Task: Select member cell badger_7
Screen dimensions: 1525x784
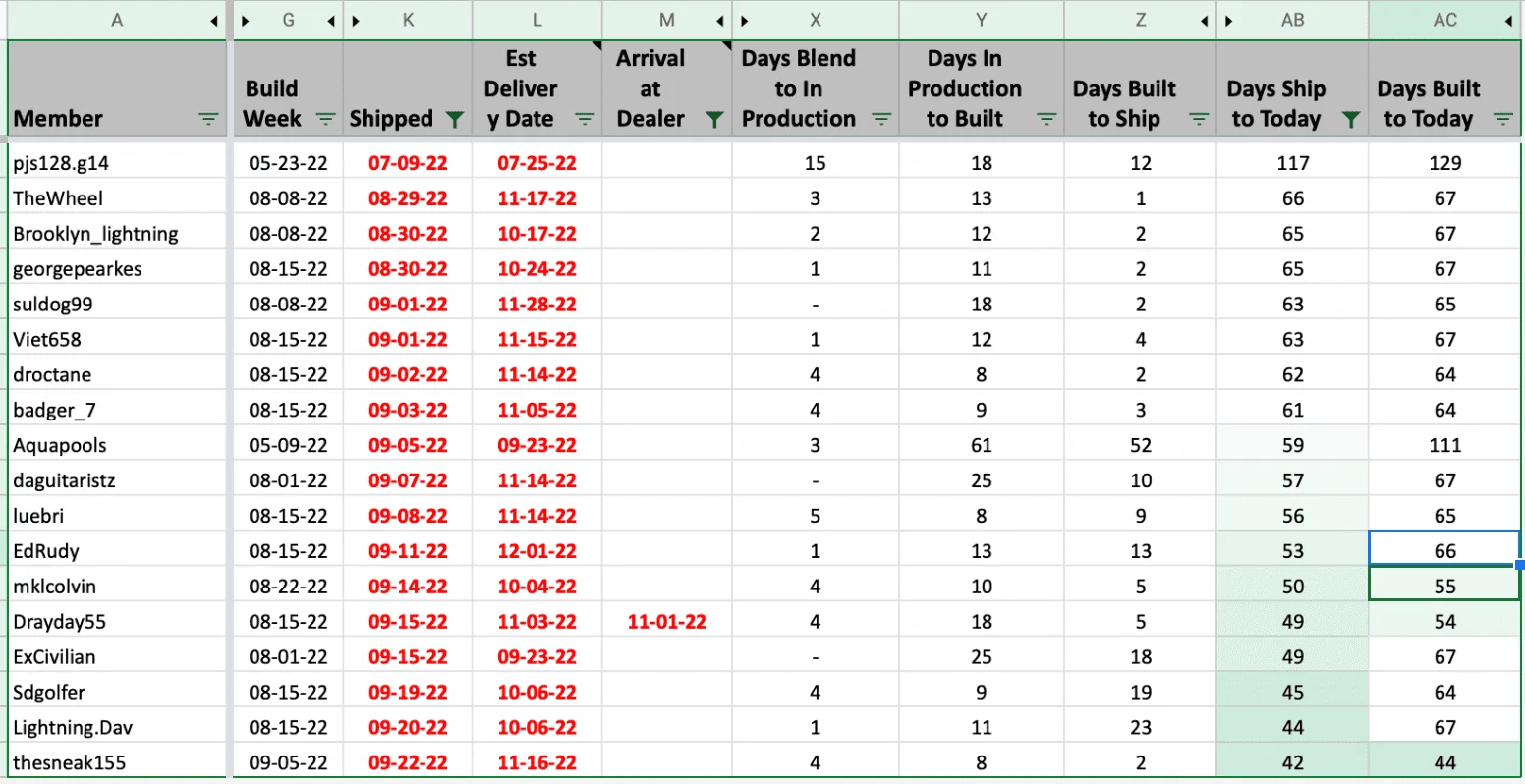Action: coord(117,411)
